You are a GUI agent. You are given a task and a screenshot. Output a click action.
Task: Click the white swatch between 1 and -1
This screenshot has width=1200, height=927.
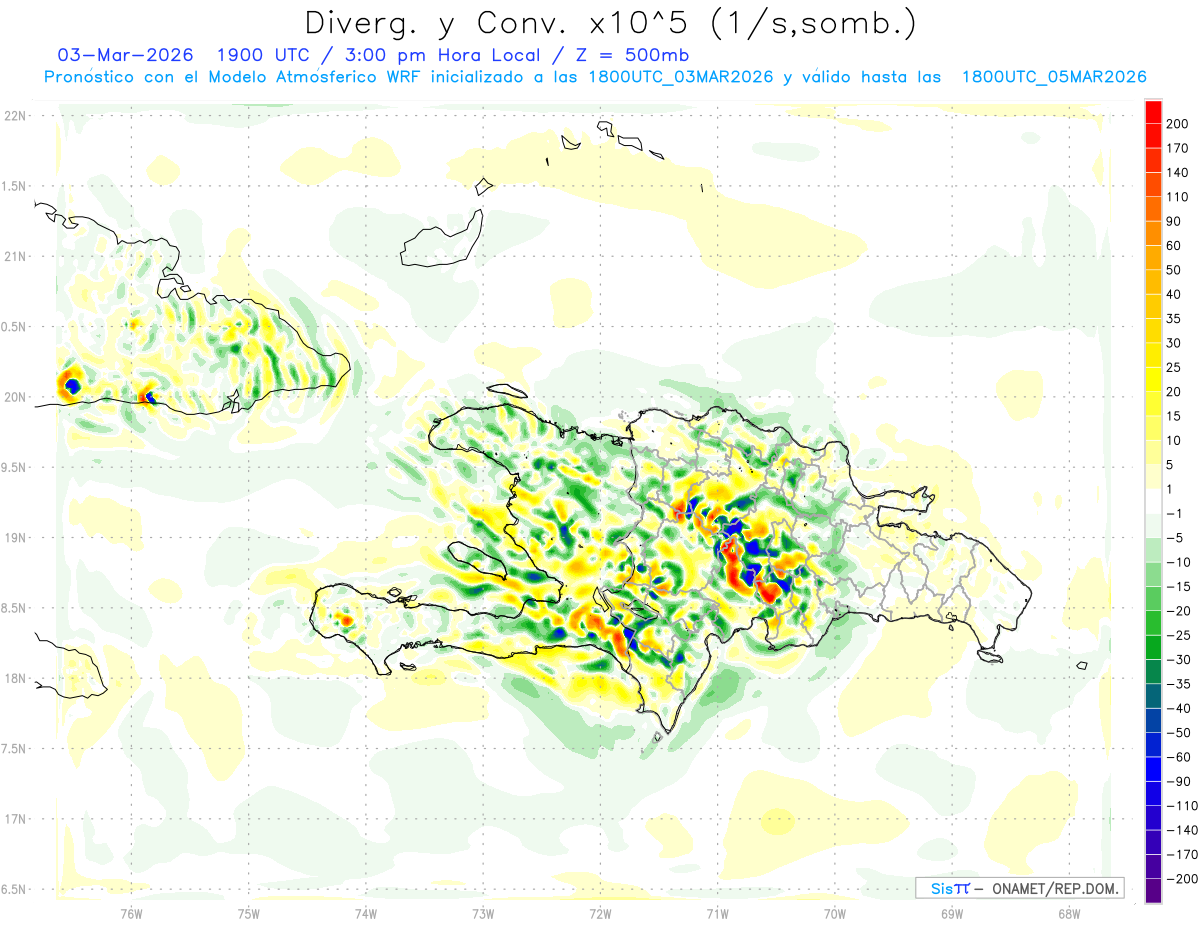[x=1152, y=501]
